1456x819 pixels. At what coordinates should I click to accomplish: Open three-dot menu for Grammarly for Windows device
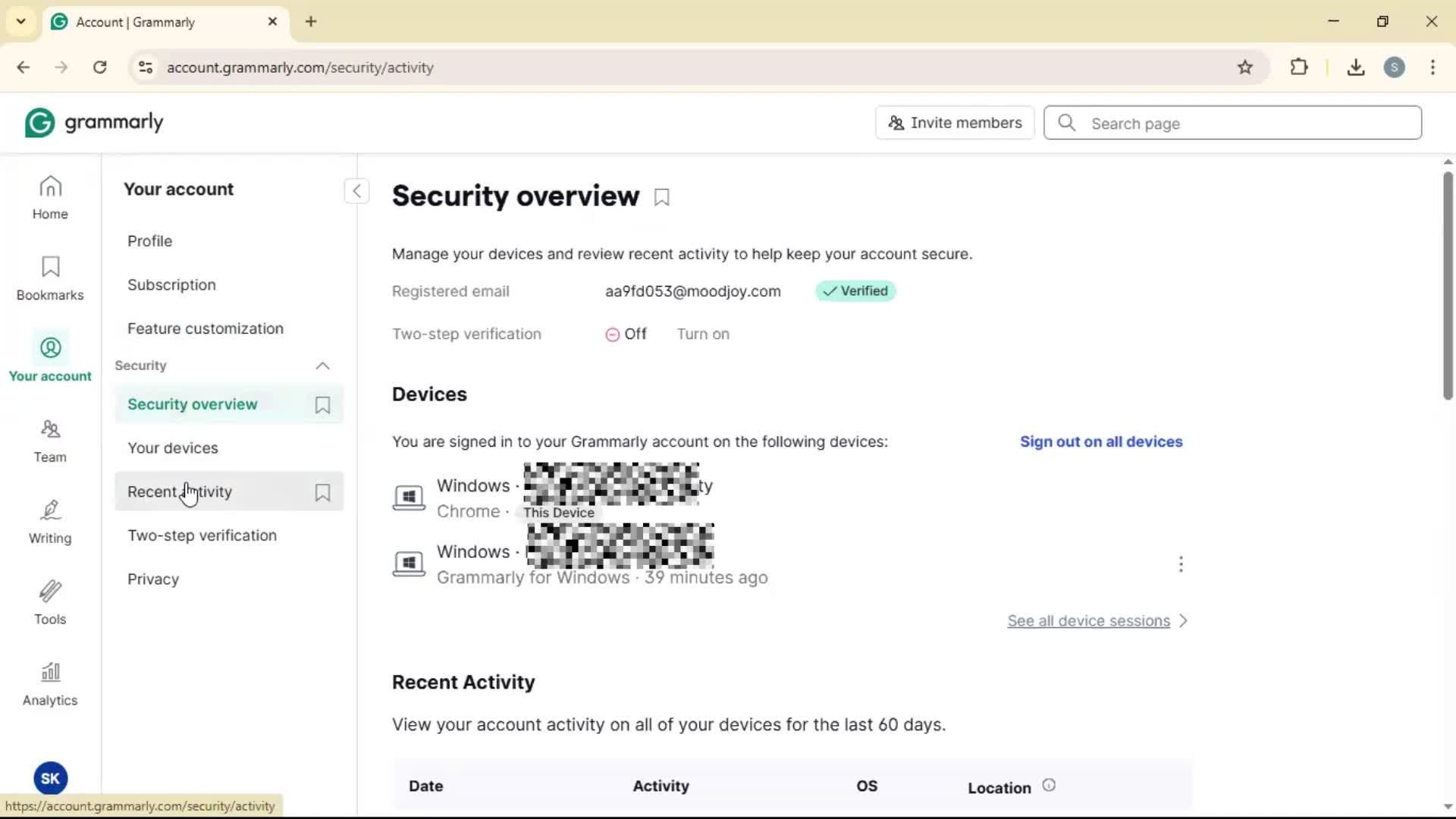tap(1181, 564)
